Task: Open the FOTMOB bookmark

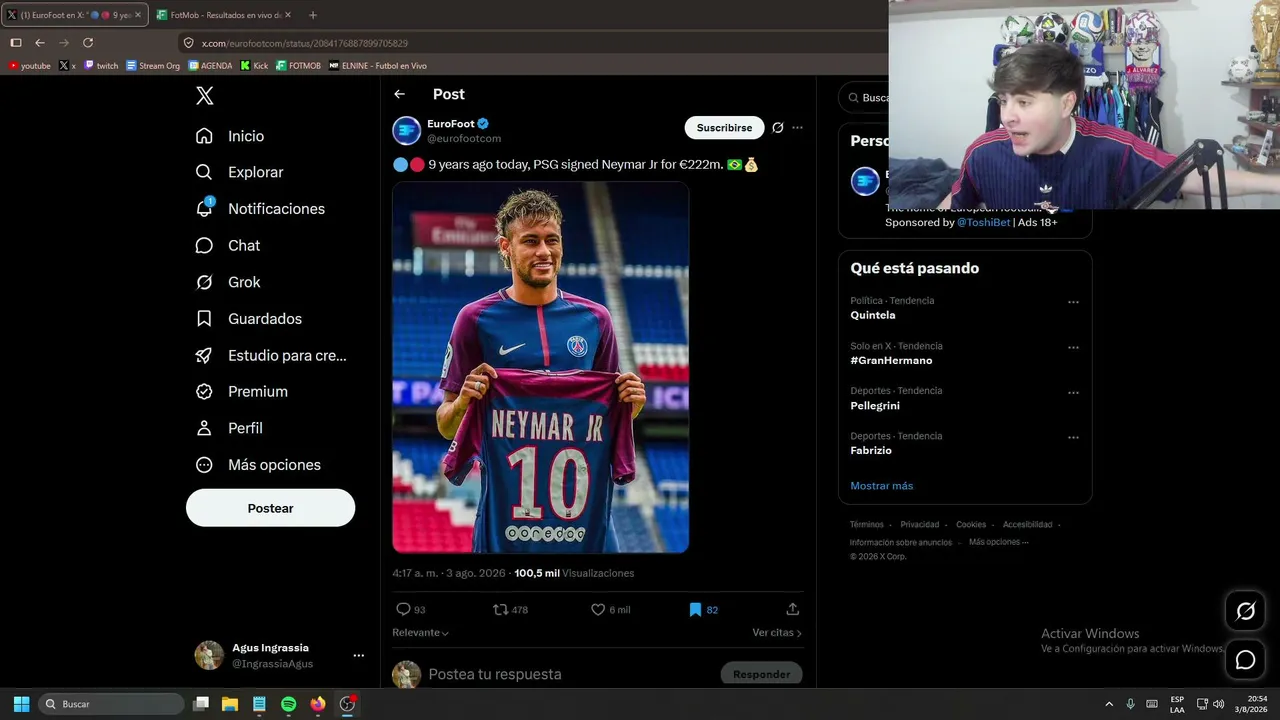Action: 298,66
